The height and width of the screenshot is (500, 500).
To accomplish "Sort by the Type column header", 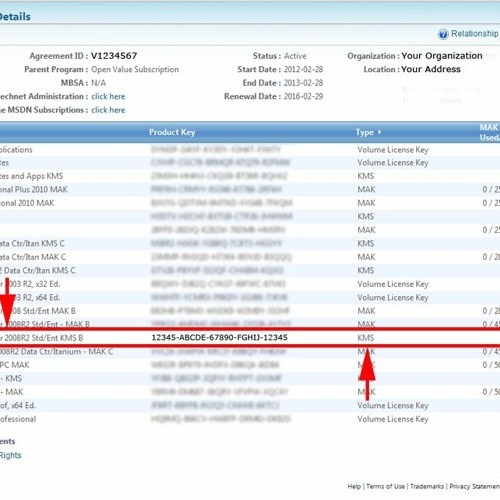I will [x=365, y=132].
